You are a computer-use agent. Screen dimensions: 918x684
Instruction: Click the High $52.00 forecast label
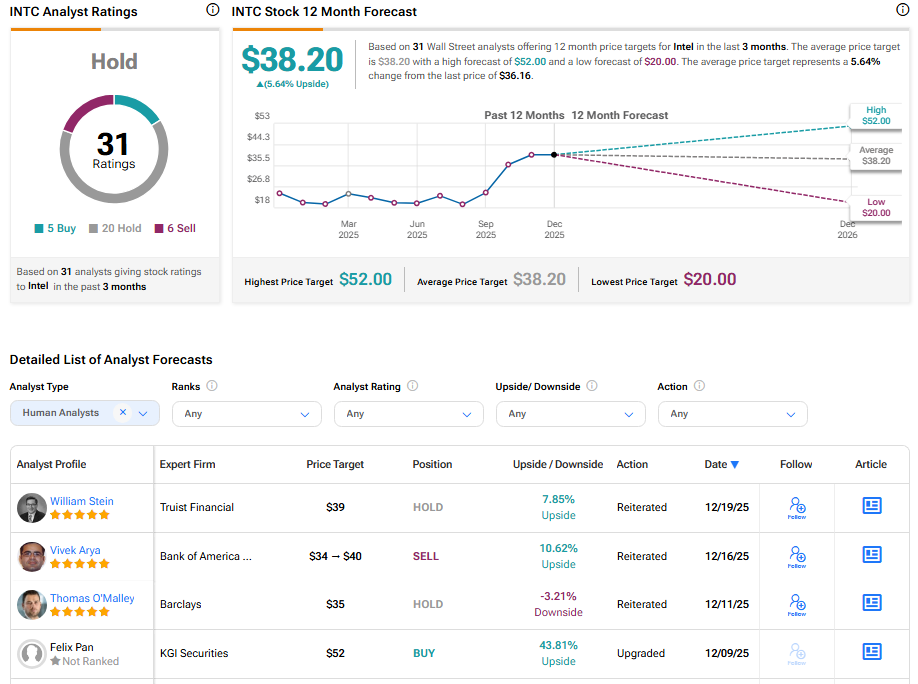click(875, 116)
